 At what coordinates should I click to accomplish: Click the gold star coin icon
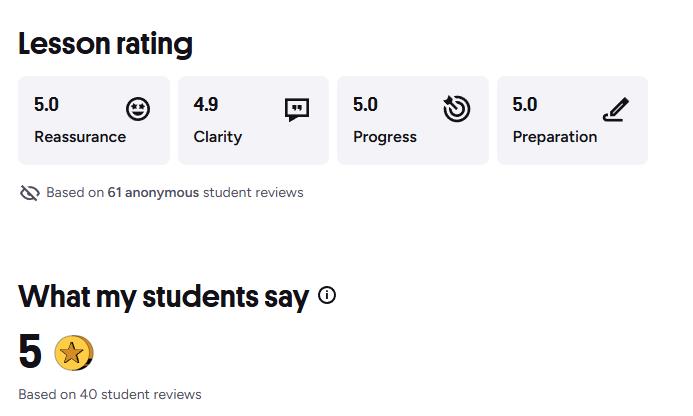click(73, 352)
